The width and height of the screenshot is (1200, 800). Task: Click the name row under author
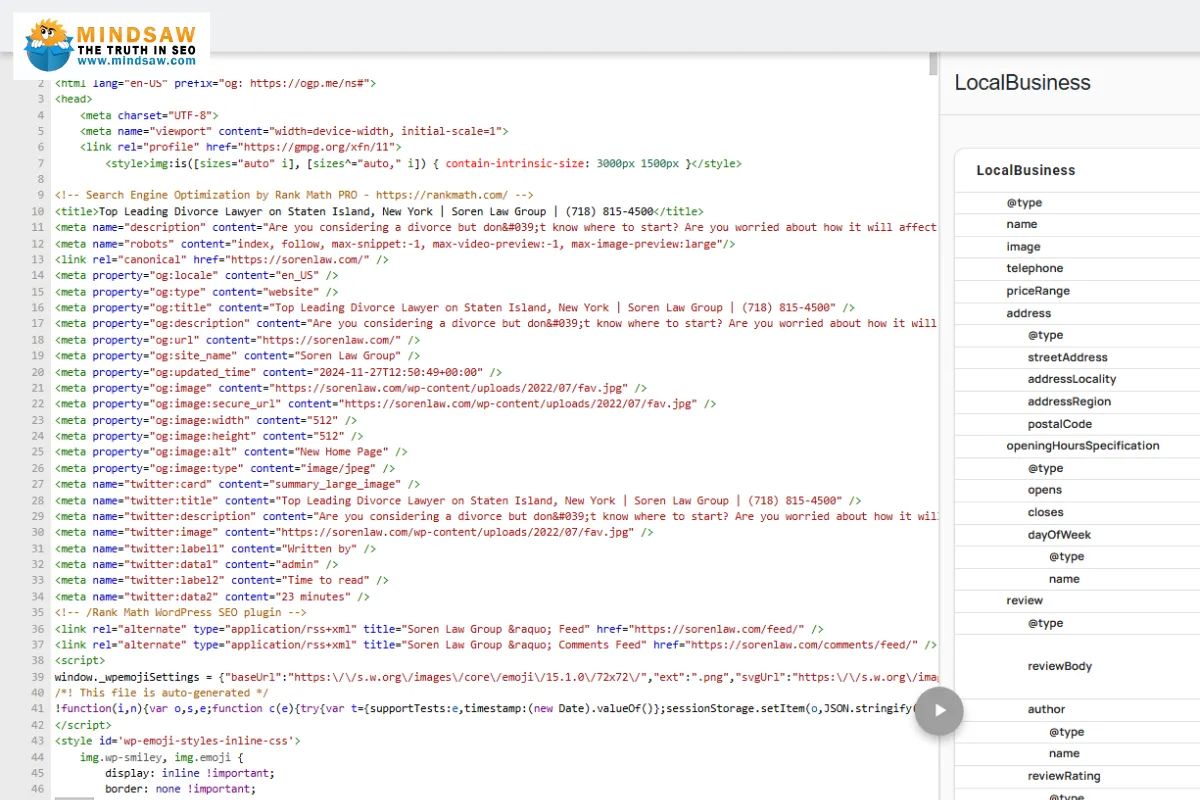pyautogui.click(x=1077, y=754)
